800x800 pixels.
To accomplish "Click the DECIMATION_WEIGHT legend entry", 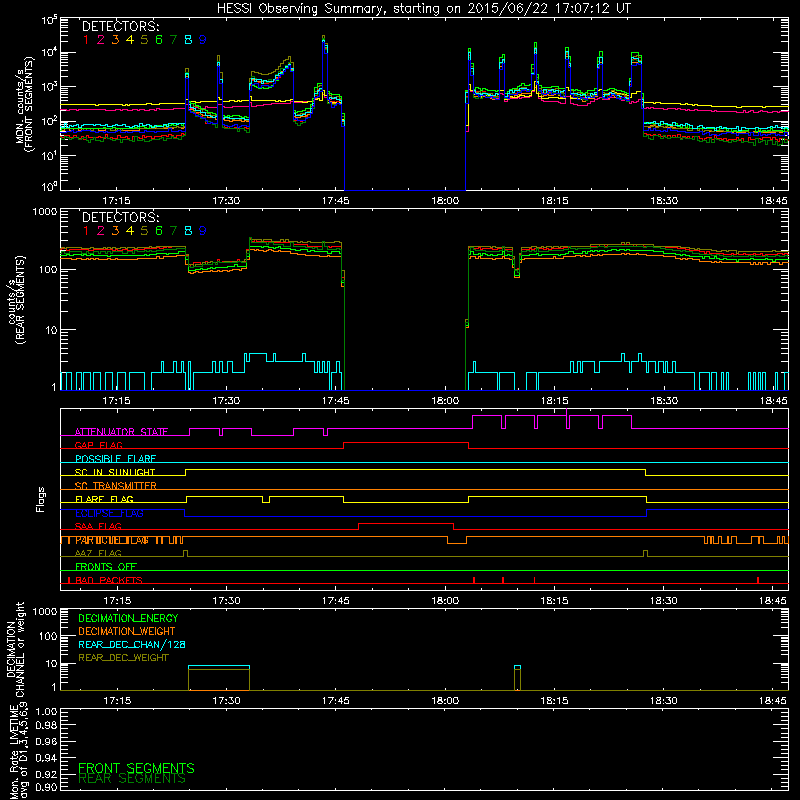I will pyautogui.click(x=127, y=632).
